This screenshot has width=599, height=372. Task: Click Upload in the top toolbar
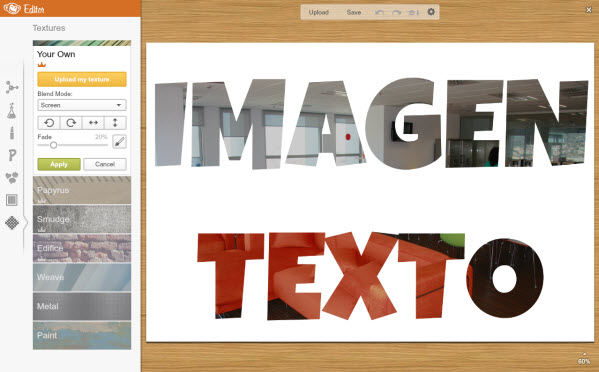click(x=319, y=12)
